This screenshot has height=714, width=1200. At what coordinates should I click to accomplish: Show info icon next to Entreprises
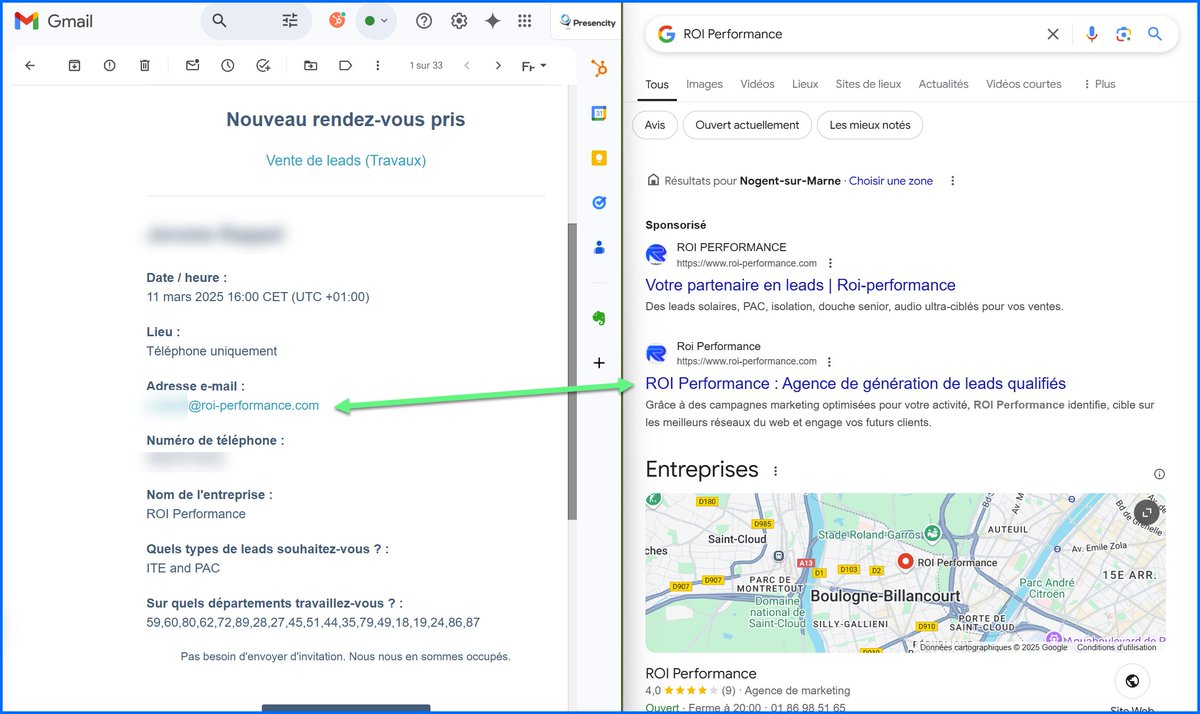[1159, 474]
